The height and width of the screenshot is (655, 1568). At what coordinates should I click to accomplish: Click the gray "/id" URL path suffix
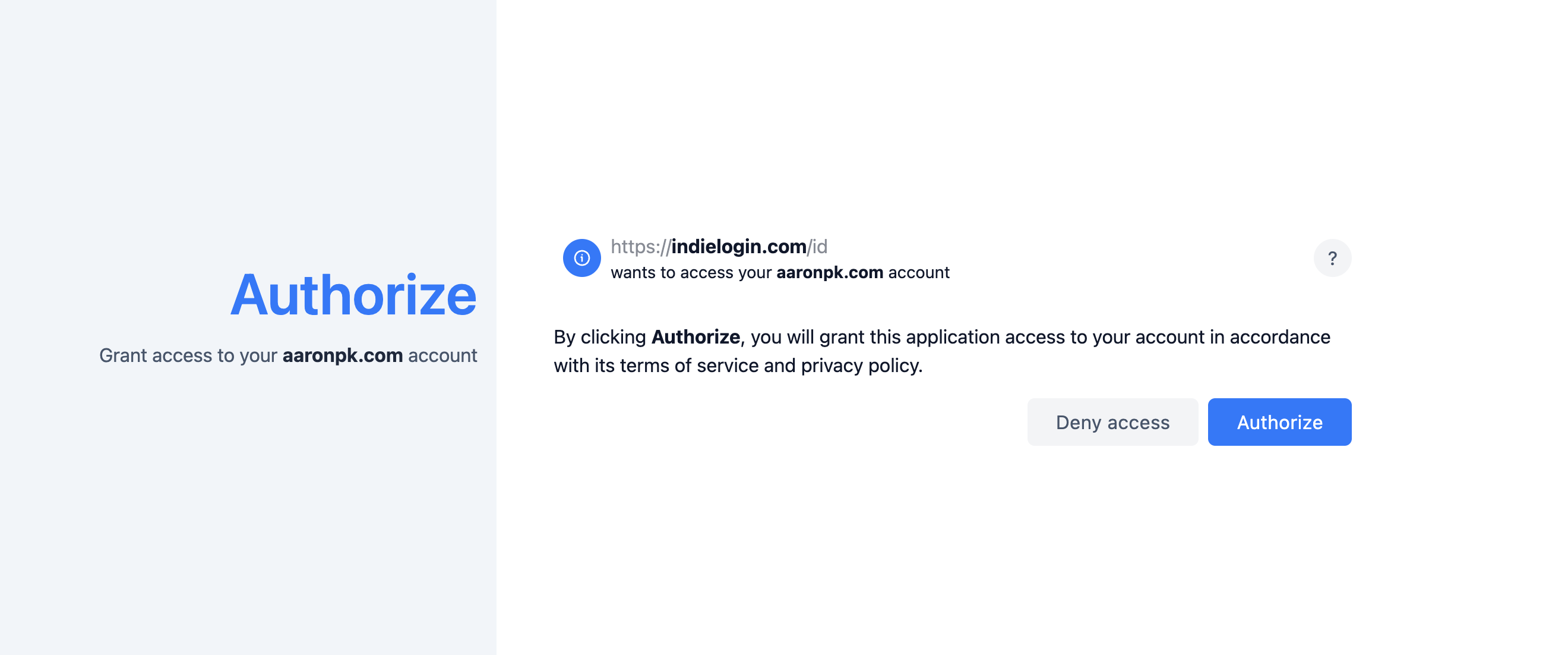pos(817,246)
